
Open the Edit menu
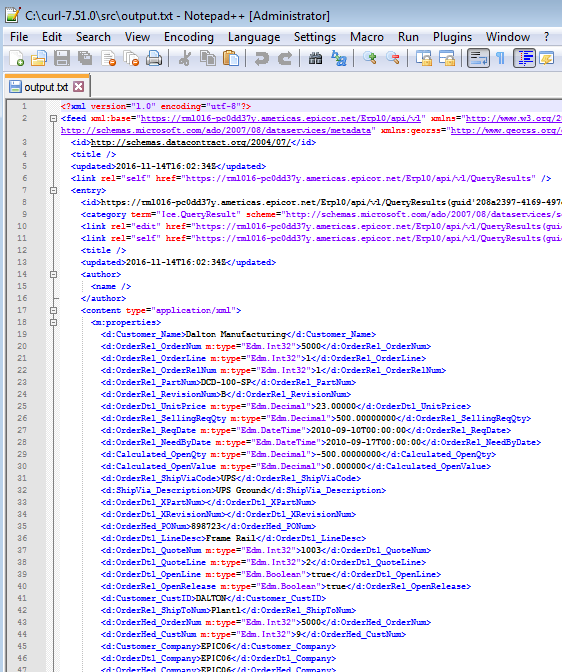click(52, 37)
